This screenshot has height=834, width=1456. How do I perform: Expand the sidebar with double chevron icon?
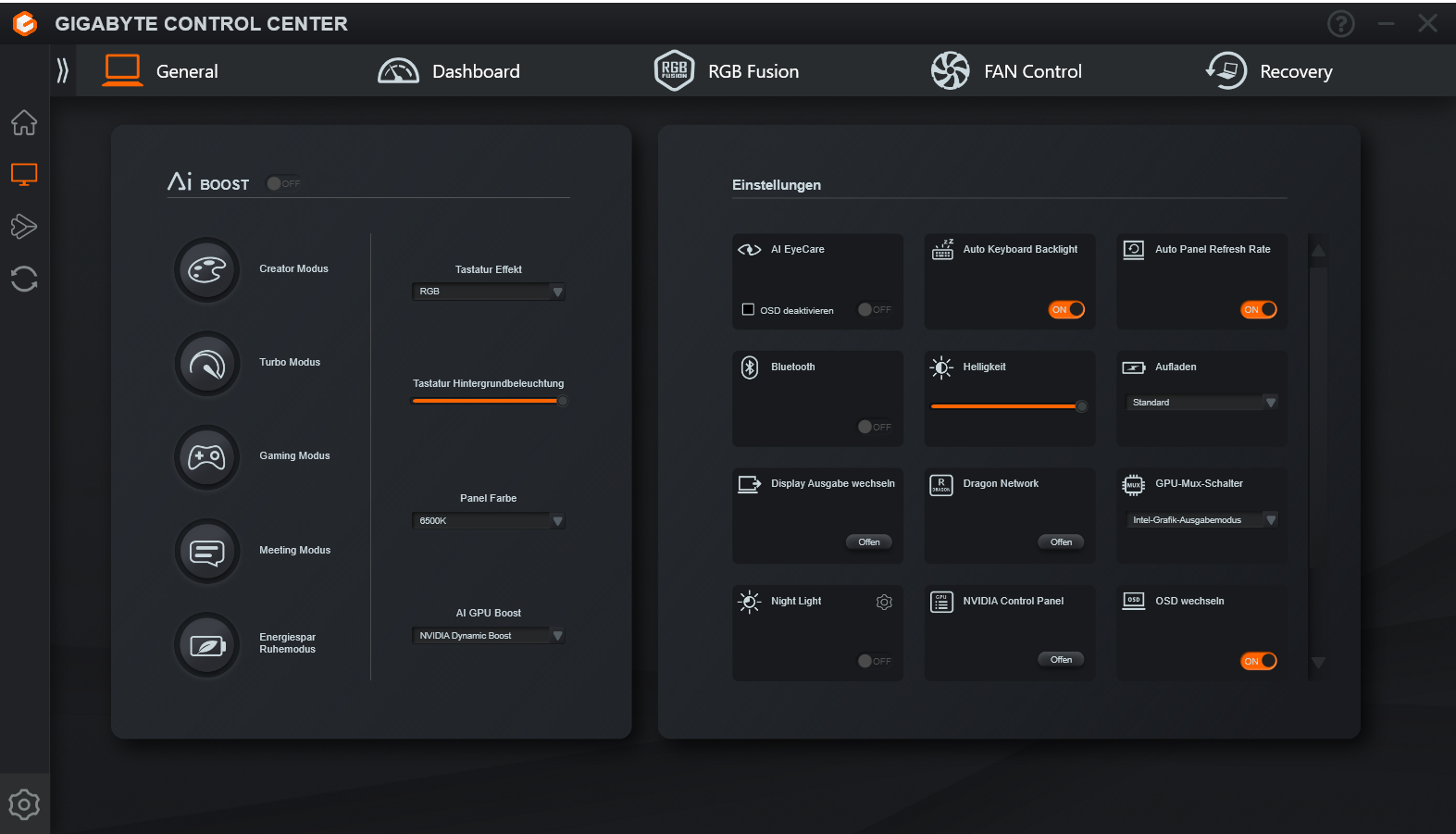[x=62, y=70]
